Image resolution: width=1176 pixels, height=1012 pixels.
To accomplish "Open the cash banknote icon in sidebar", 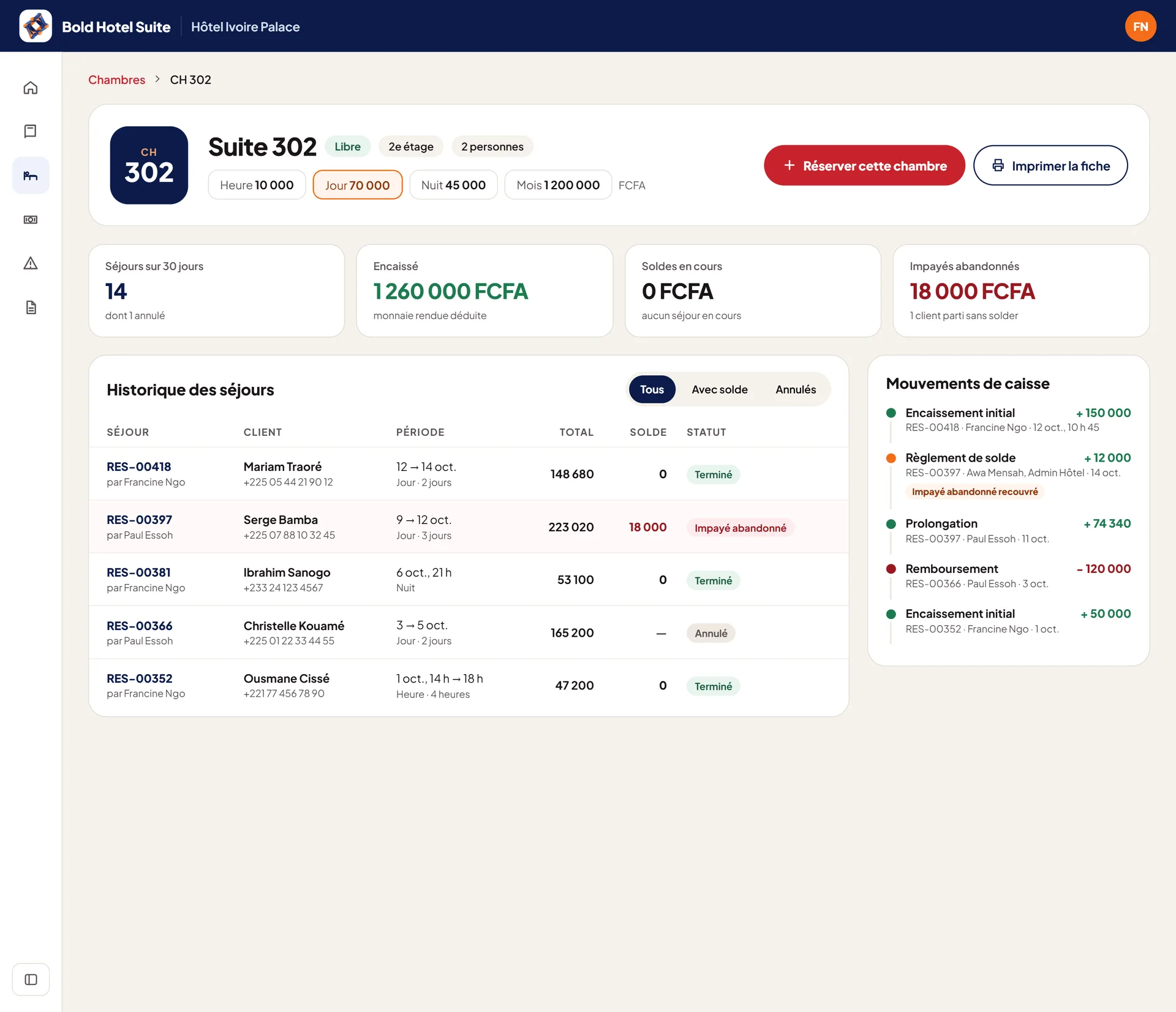I will (31, 219).
